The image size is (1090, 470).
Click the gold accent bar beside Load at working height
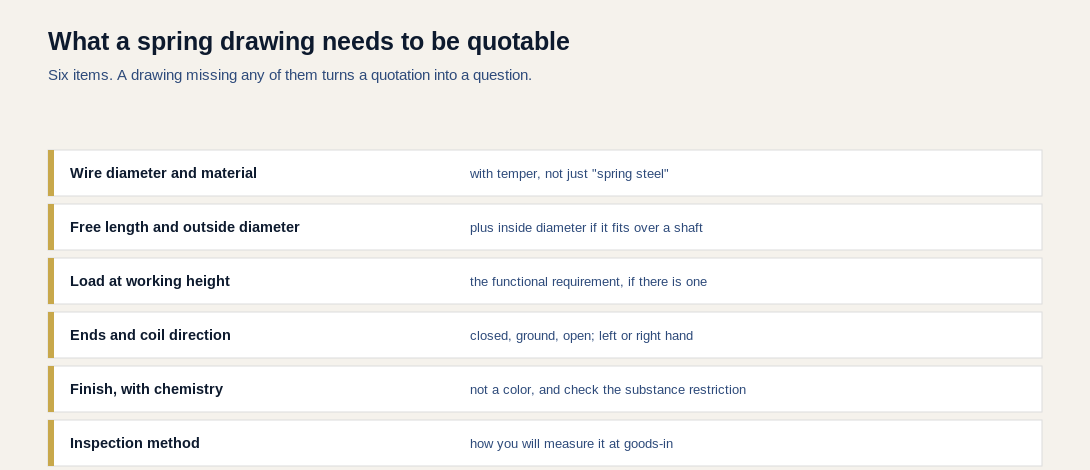(51, 281)
